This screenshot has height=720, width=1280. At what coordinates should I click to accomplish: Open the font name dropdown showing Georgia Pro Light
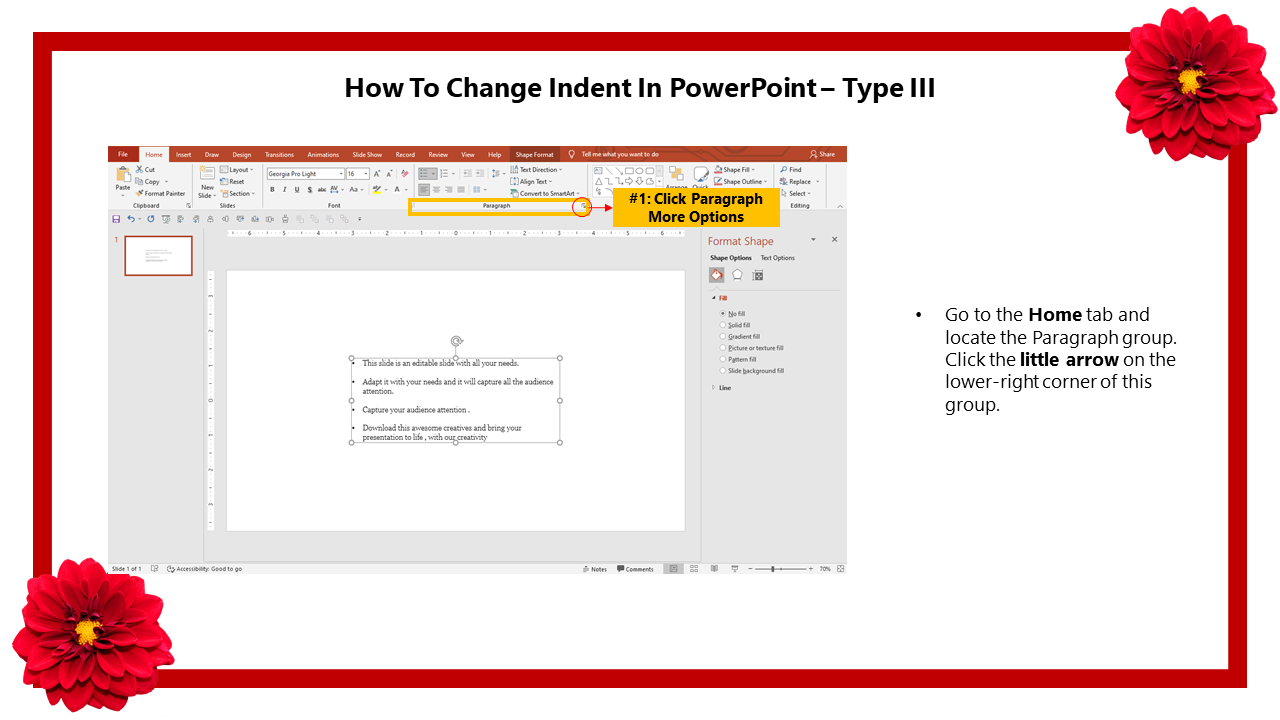tap(305, 174)
